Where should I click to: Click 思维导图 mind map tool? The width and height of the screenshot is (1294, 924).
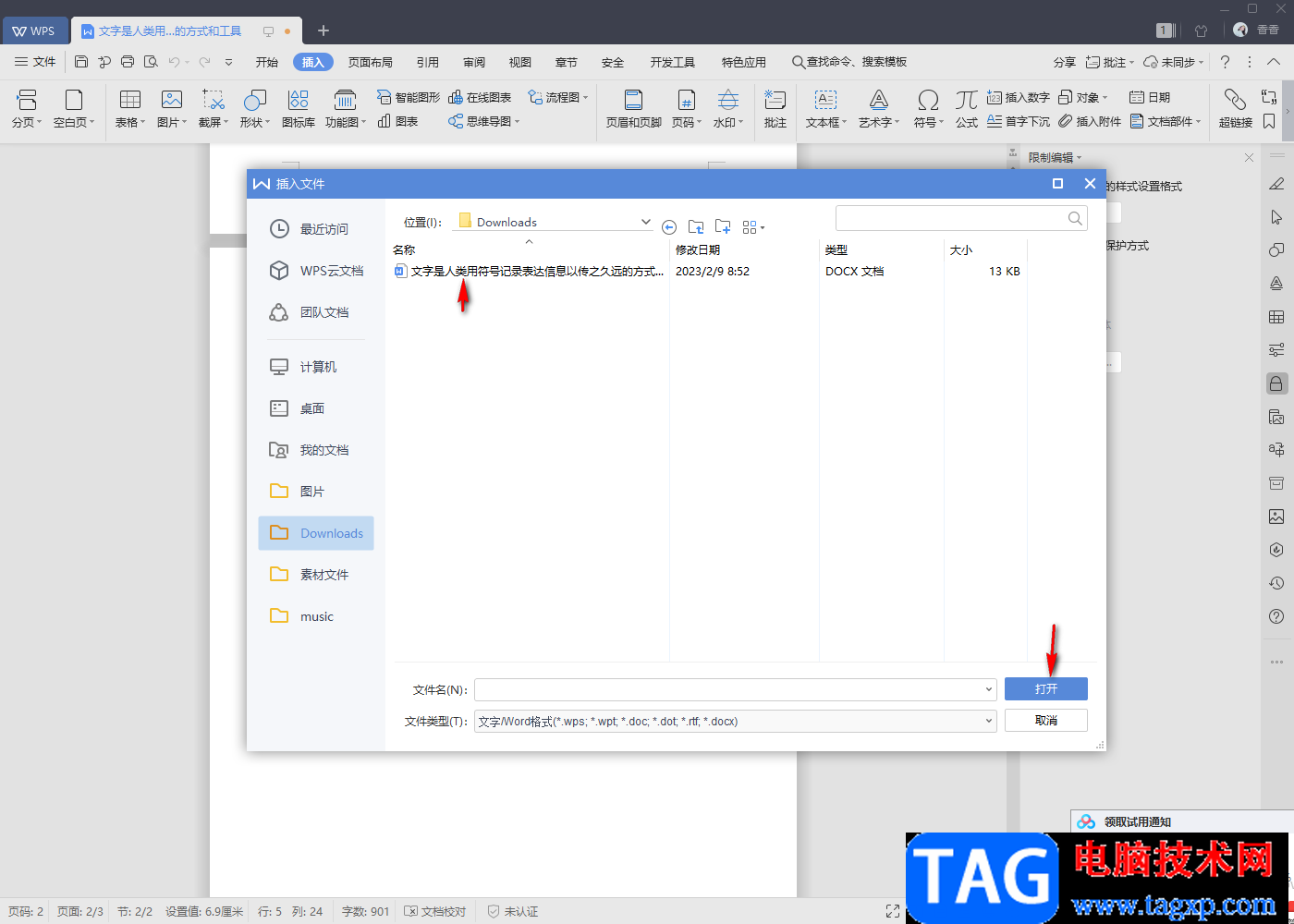(484, 121)
